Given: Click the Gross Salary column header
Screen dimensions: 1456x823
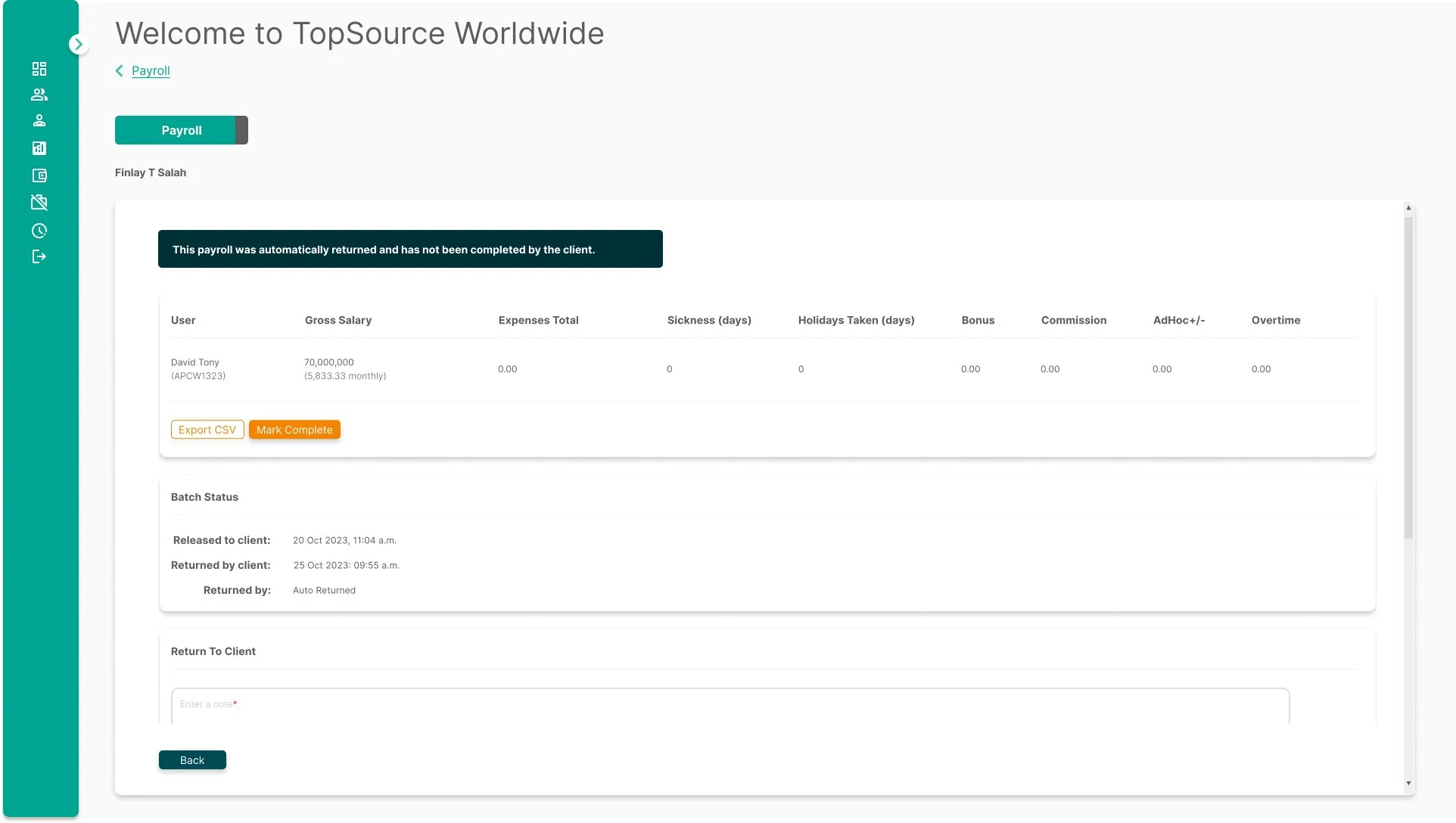Looking at the screenshot, I should pos(338,320).
